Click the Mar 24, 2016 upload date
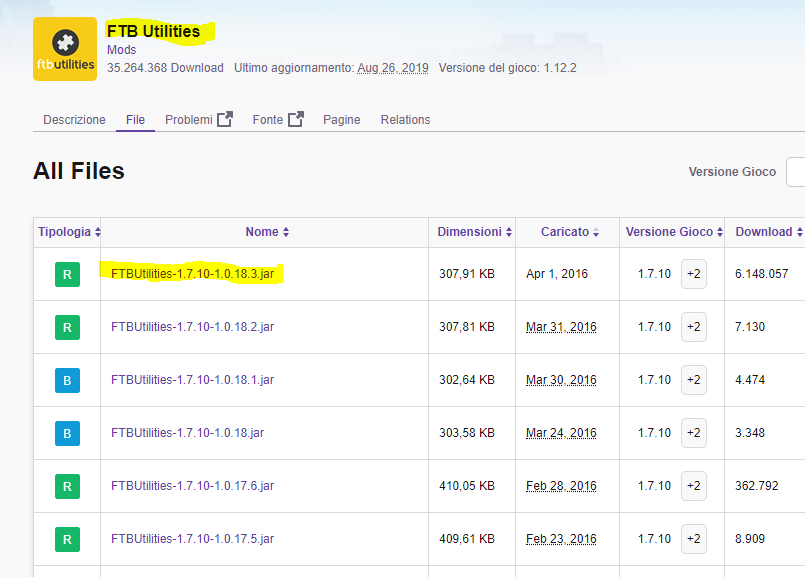The image size is (805, 577). (561, 433)
